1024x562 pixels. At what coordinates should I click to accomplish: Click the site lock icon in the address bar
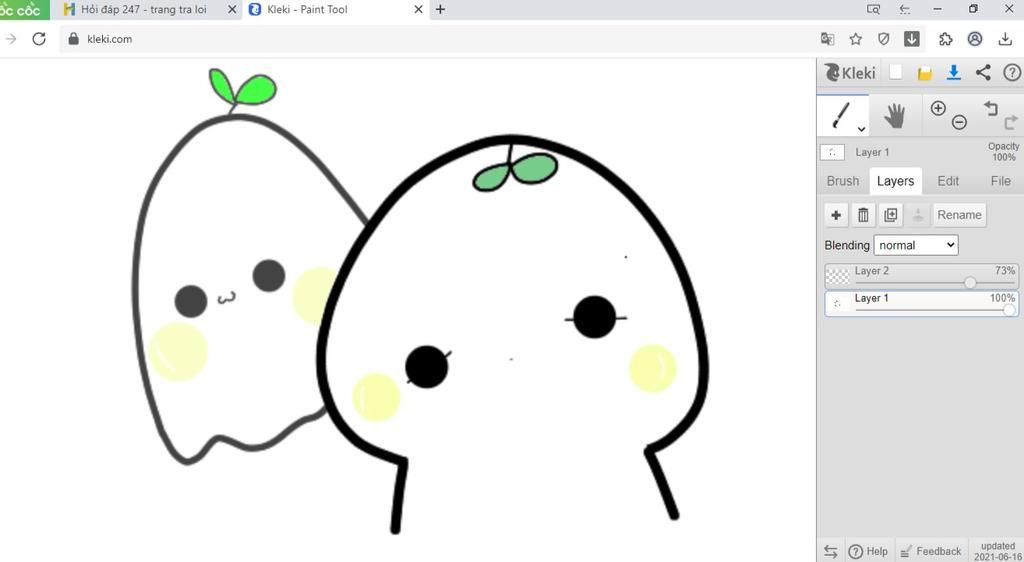coord(74,39)
